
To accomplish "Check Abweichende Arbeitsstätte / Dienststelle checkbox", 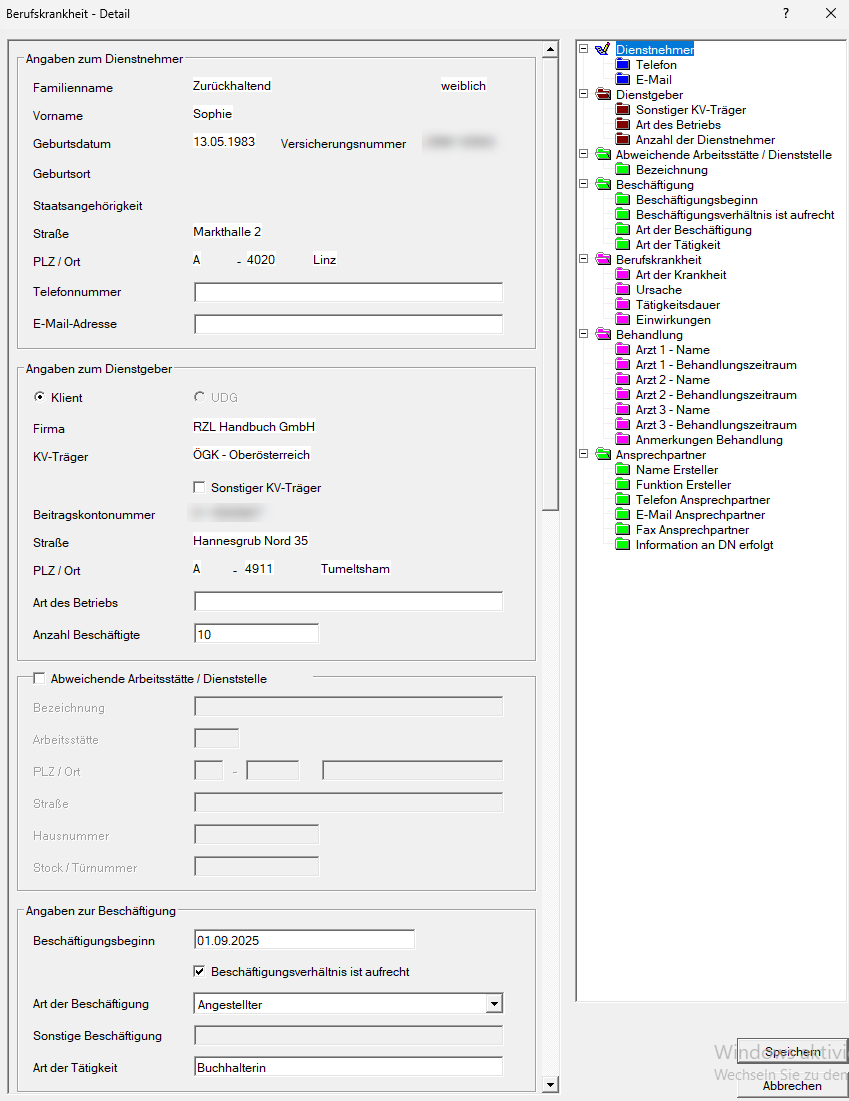I will [x=40, y=679].
